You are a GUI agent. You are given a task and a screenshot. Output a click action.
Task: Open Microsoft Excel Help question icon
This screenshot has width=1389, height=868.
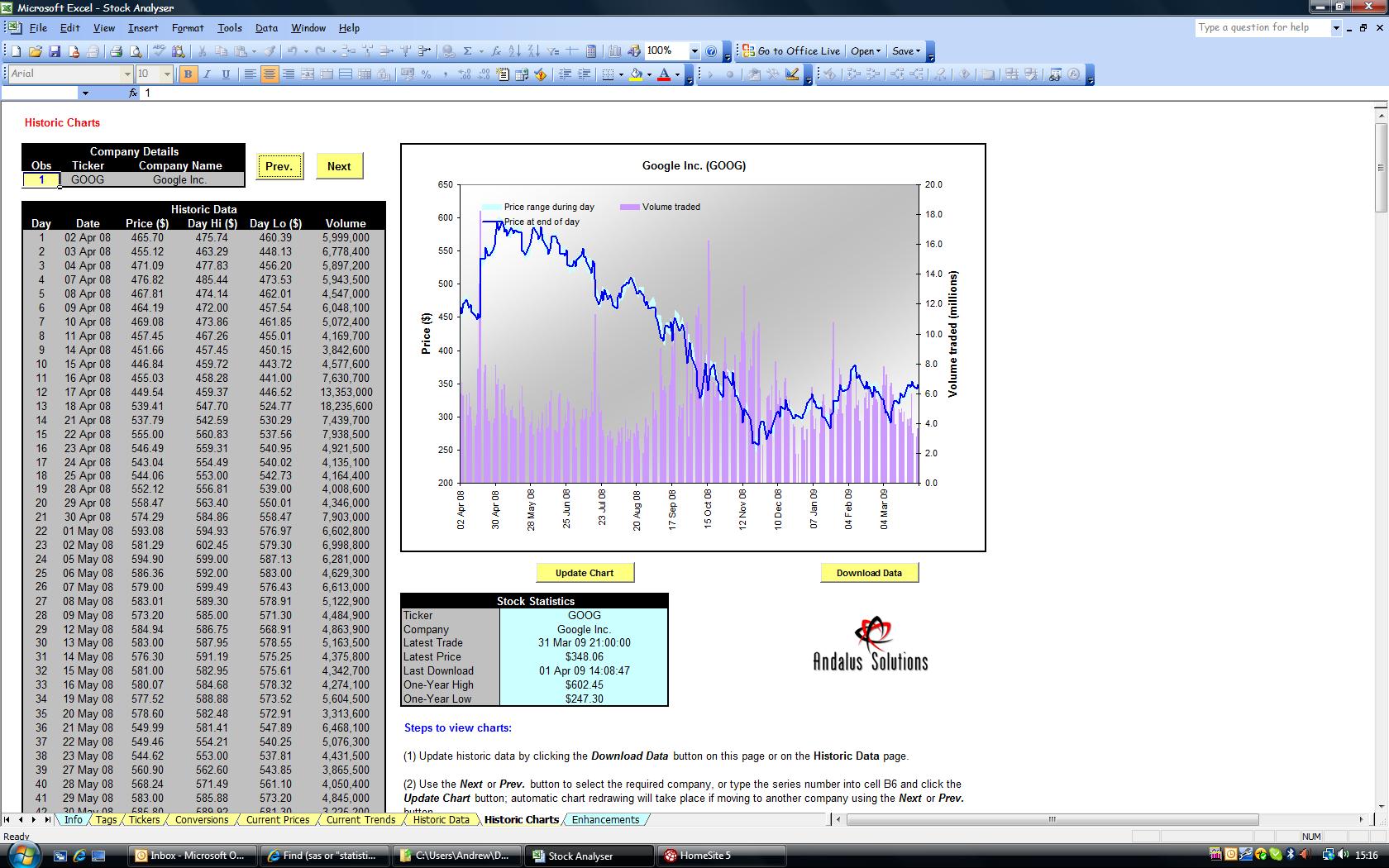click(x=712, y=51)
